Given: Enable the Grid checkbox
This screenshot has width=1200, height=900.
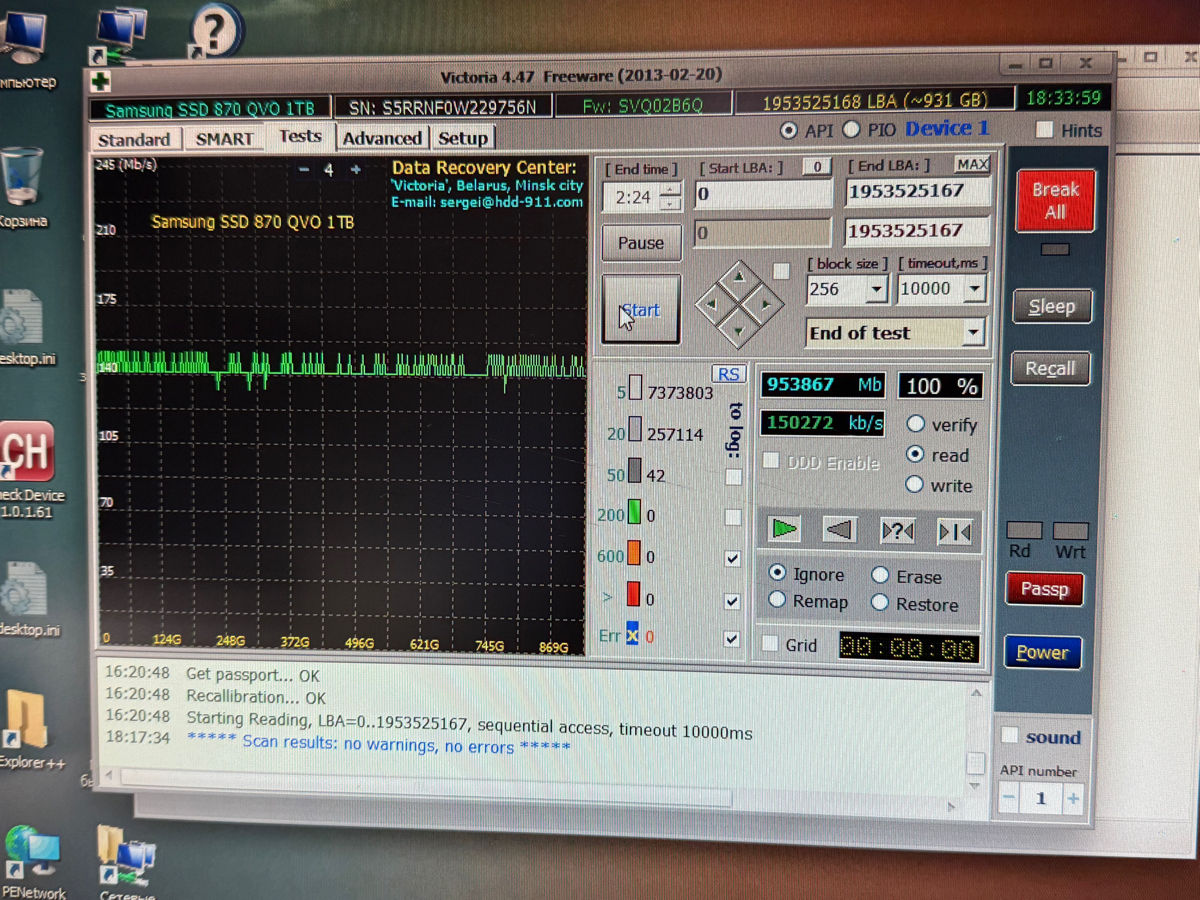Looking at the screenshot, I should pos(771,644).
